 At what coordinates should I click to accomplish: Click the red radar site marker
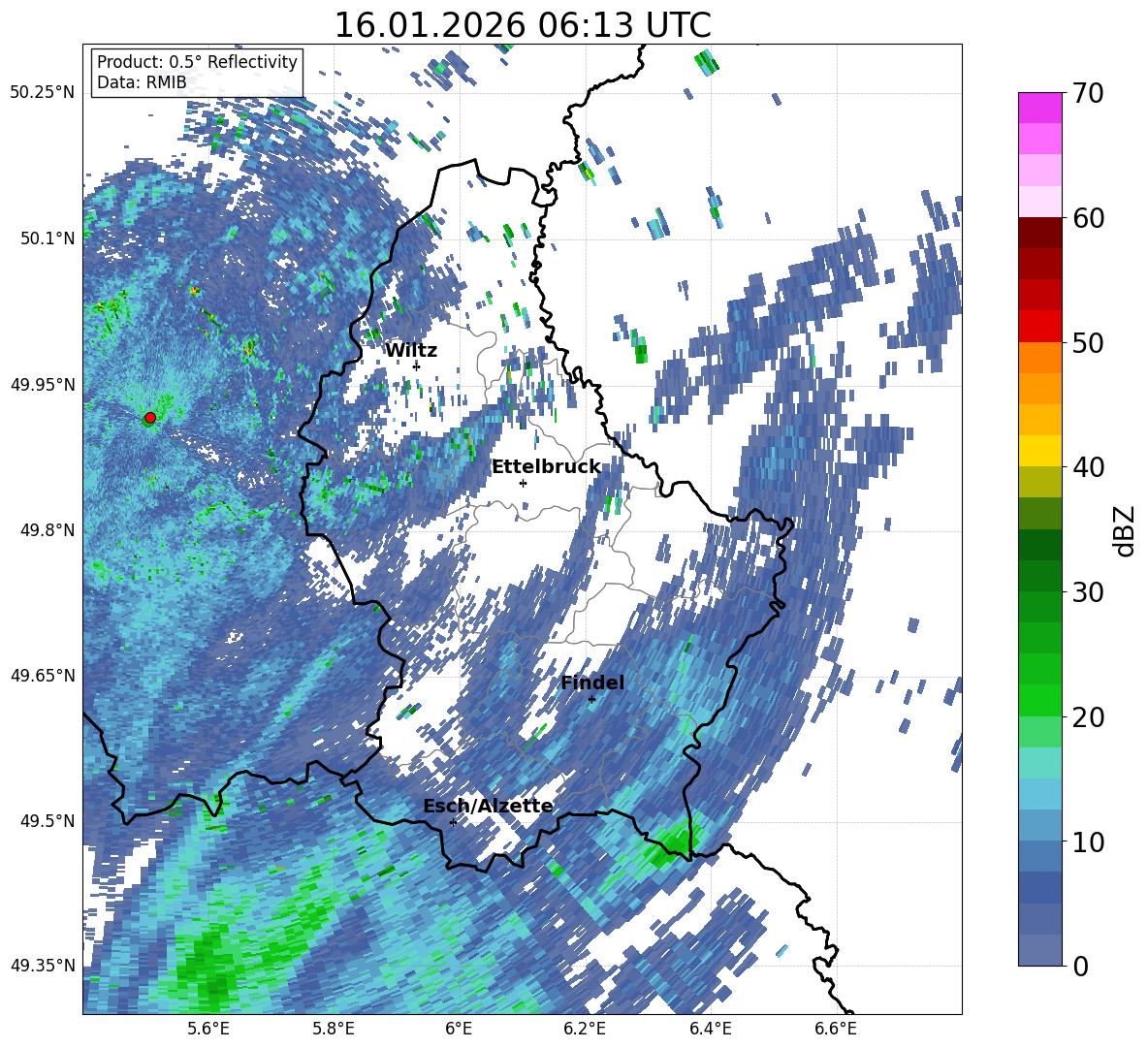pyautogui.click(x=150, y=418)
